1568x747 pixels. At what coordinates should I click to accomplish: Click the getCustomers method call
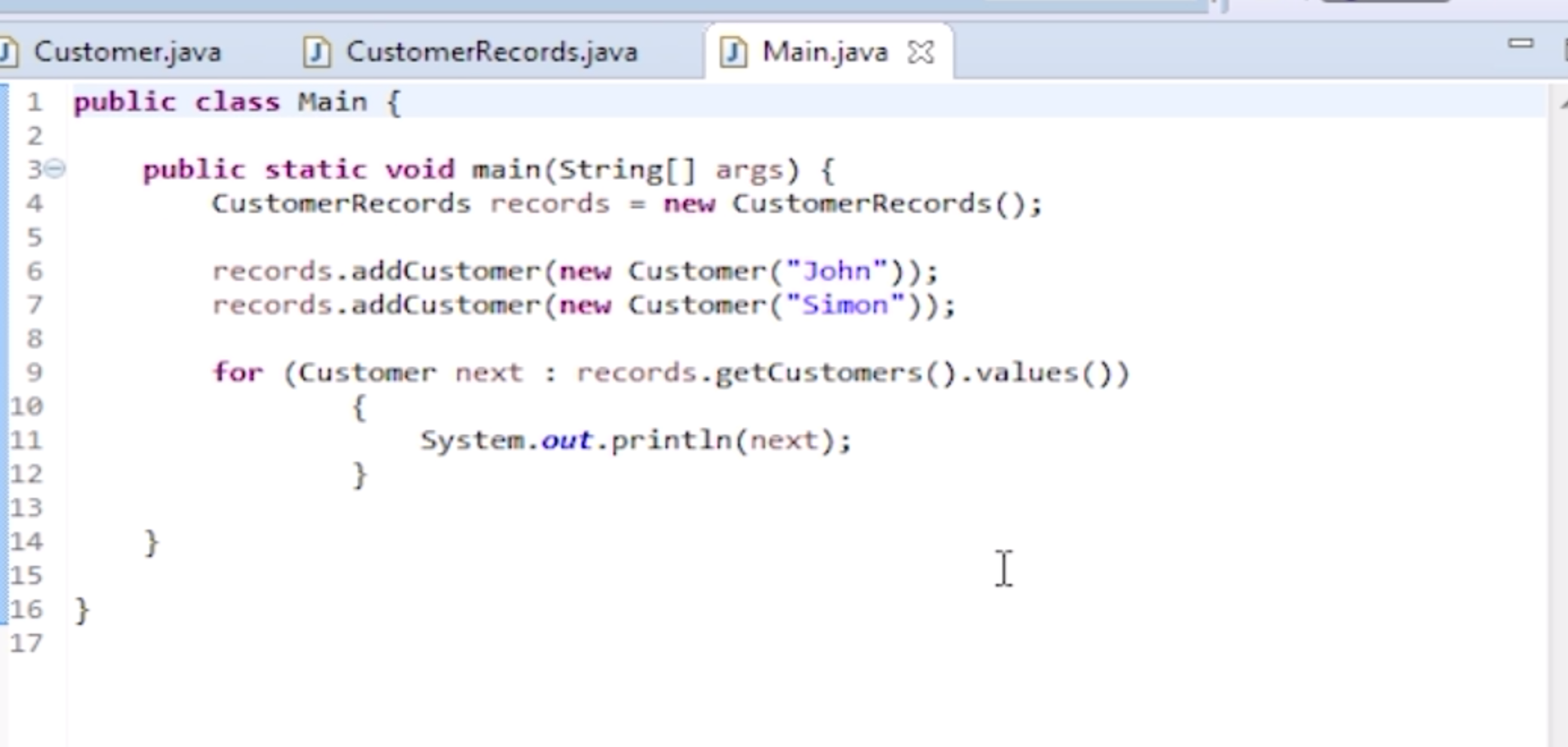pos(818,373)
